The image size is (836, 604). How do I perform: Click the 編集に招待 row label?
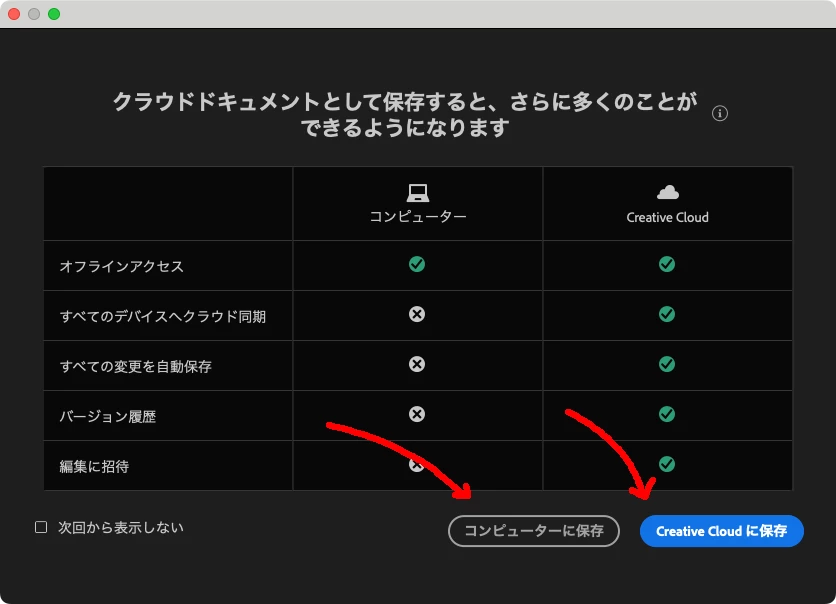tap(94, 466)
